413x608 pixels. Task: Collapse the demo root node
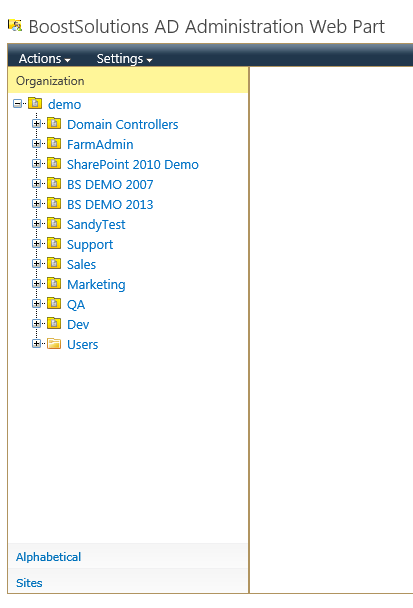pyautogui.click(x=17, y=104)
